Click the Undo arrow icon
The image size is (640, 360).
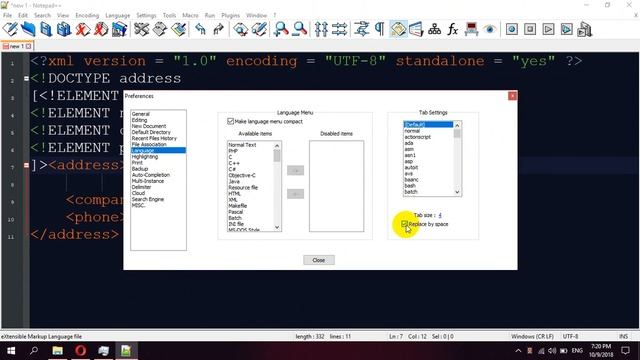coord(200,29)
